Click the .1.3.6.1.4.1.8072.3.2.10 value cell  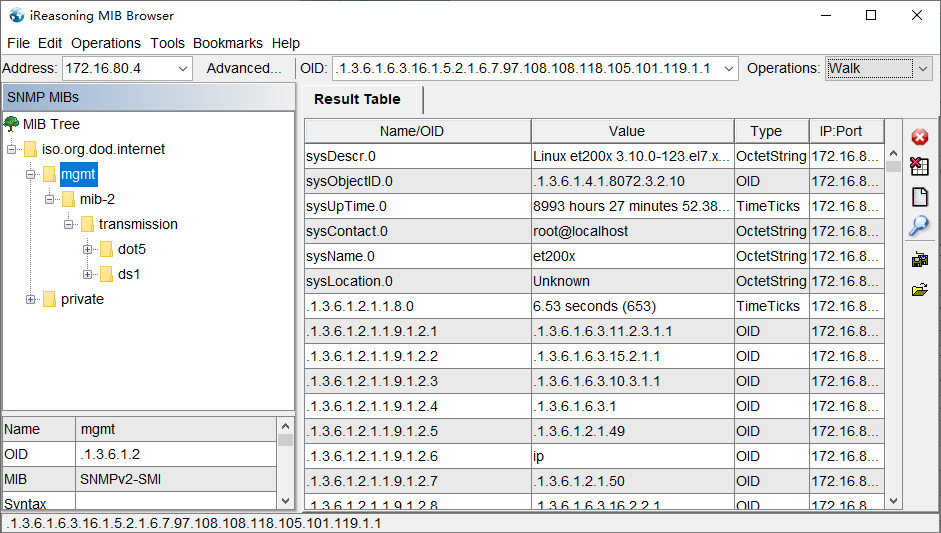point(633,181)
